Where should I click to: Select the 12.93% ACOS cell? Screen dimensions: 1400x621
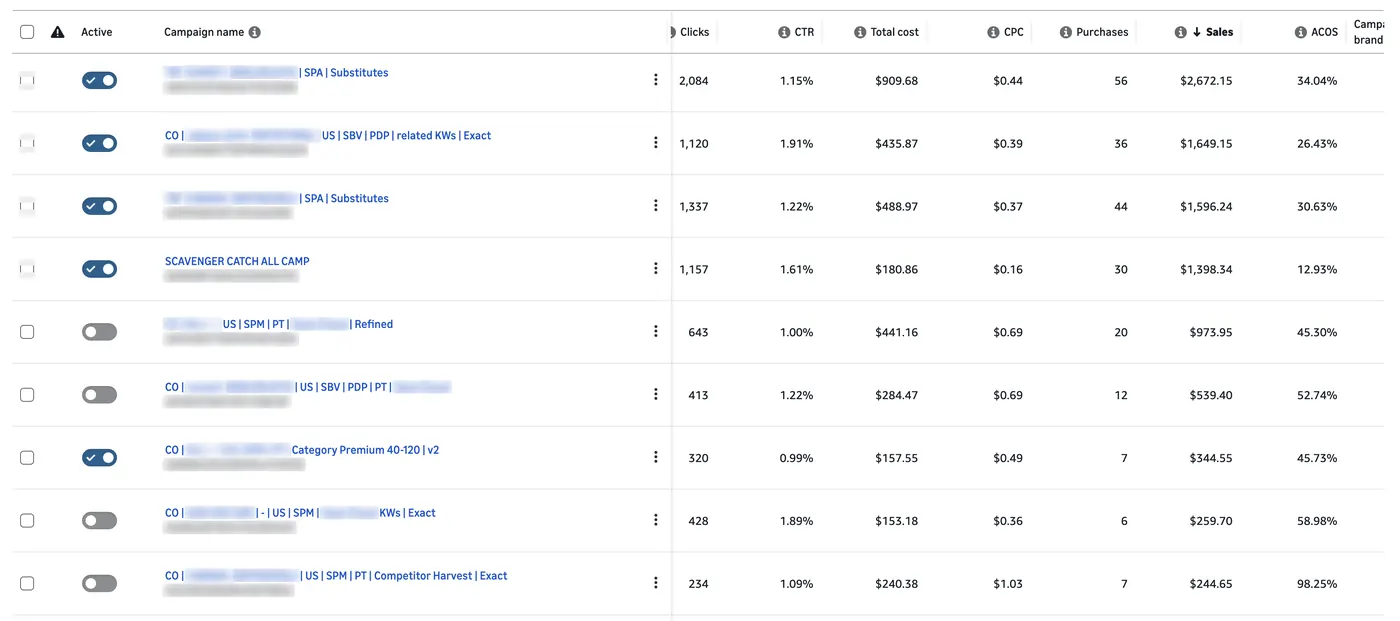coord(1317,269)
